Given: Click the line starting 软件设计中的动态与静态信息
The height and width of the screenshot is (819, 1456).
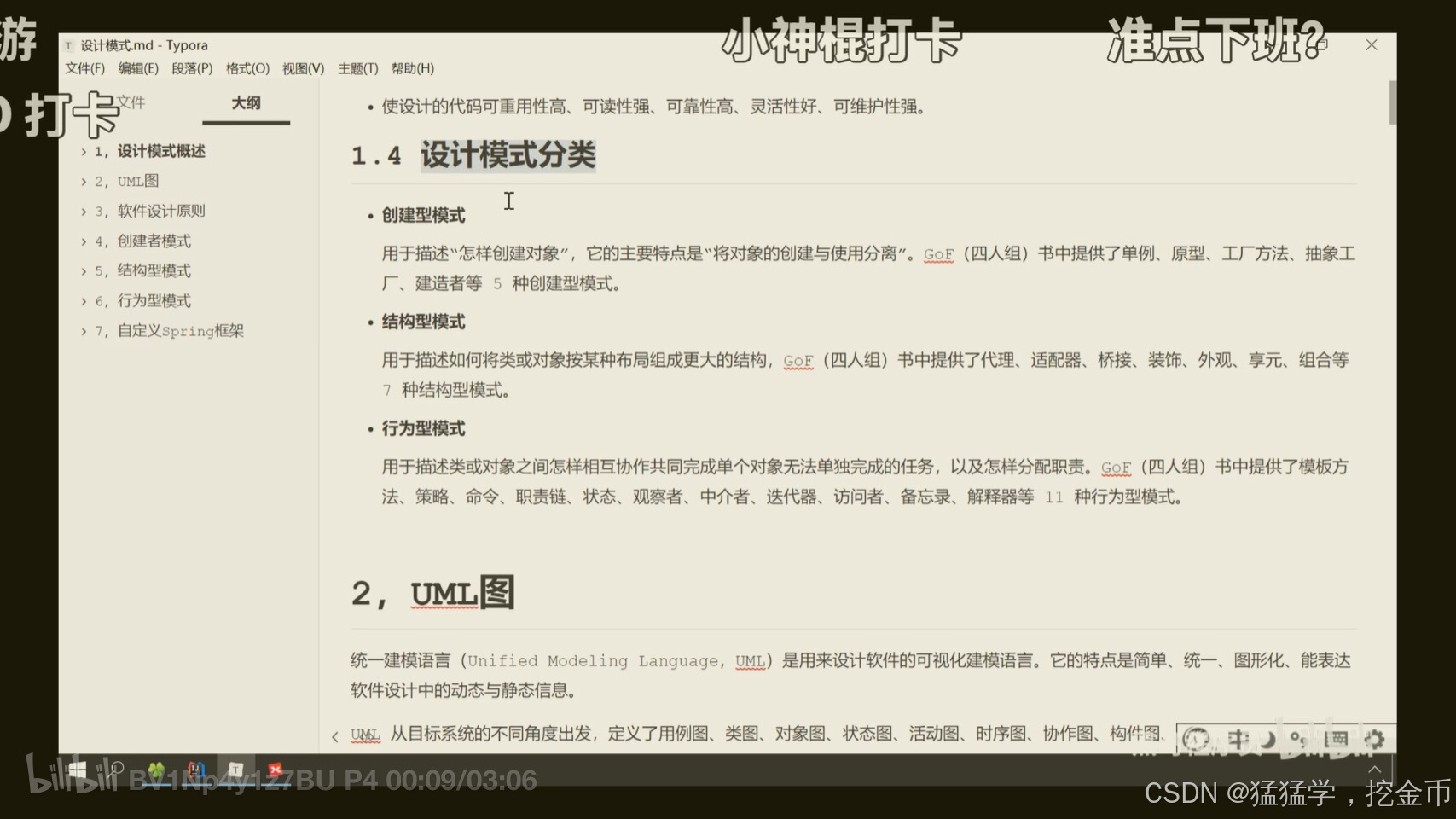Looking at the screenshot, I should pyautogui.click(x=463, y=690).
